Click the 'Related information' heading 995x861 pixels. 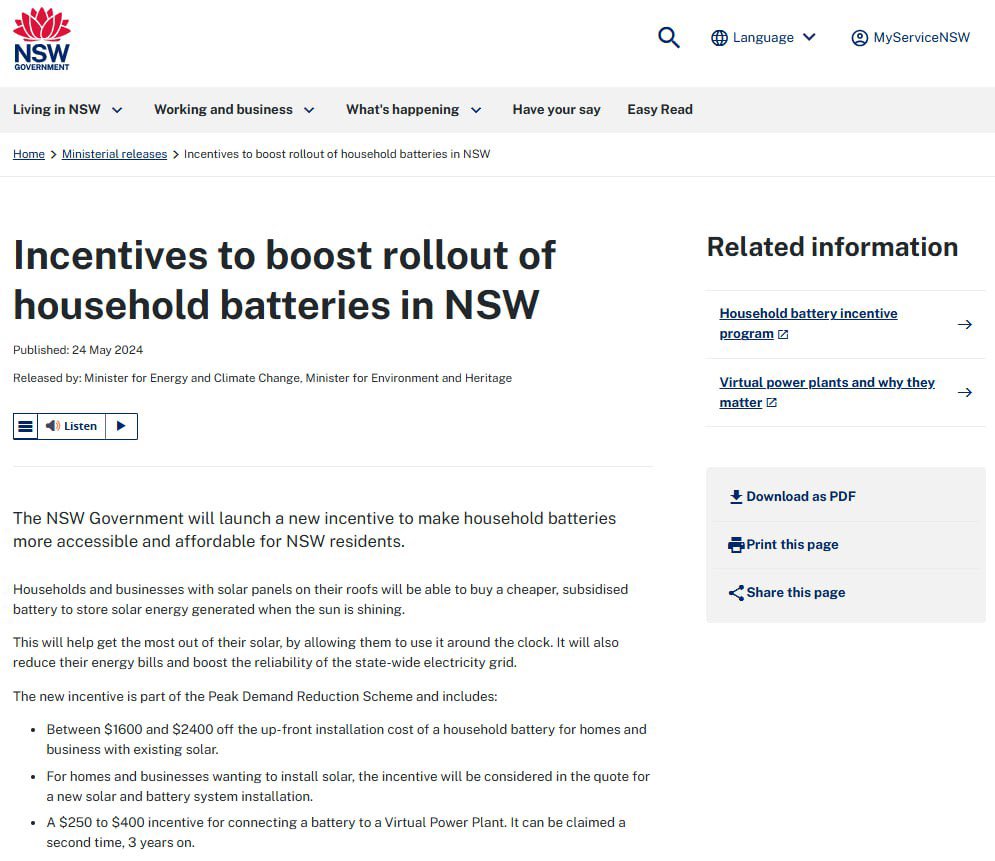(832, 247)
